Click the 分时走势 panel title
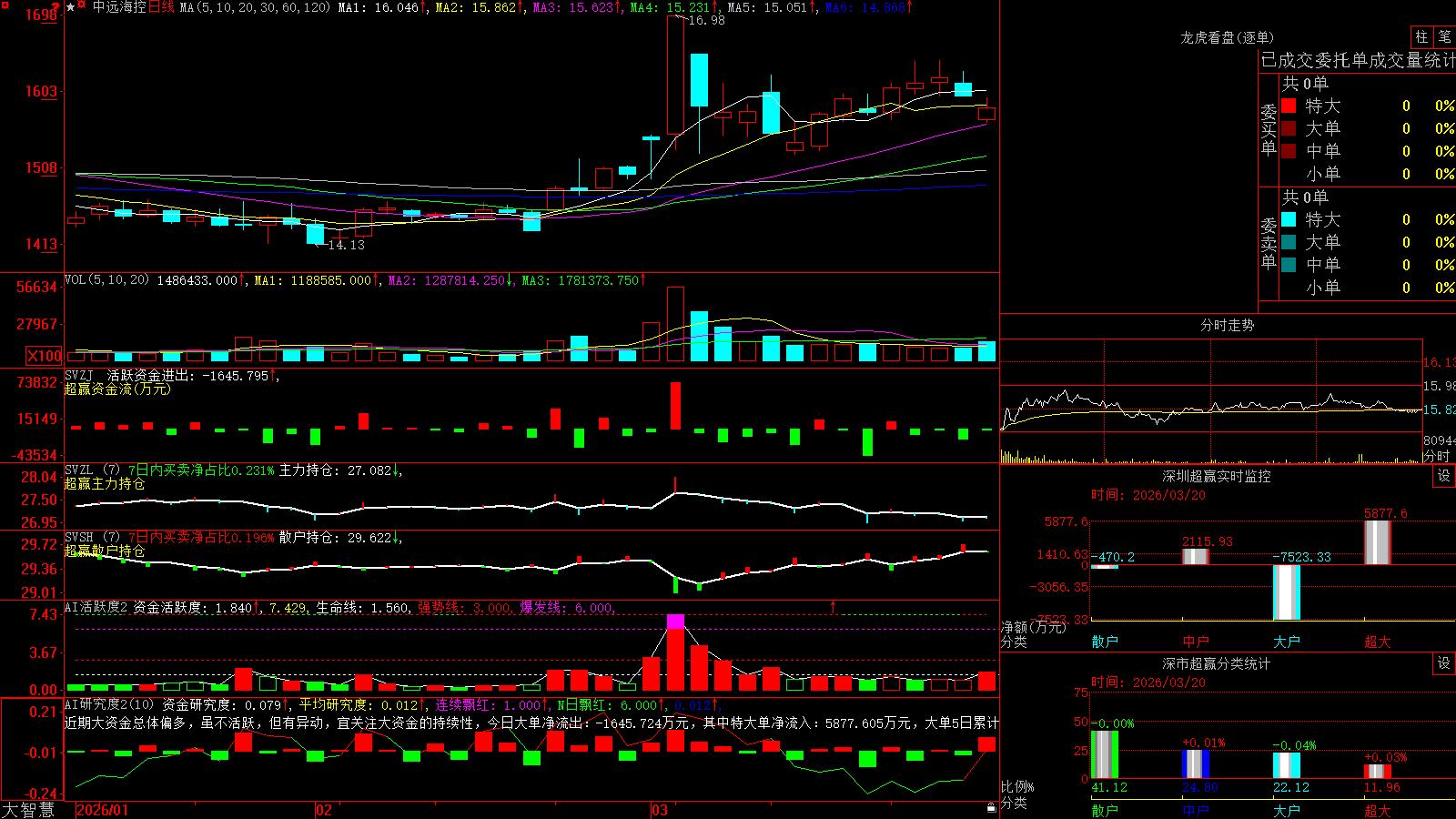Screen dimensions: 1456x819 pos(1227,325)
